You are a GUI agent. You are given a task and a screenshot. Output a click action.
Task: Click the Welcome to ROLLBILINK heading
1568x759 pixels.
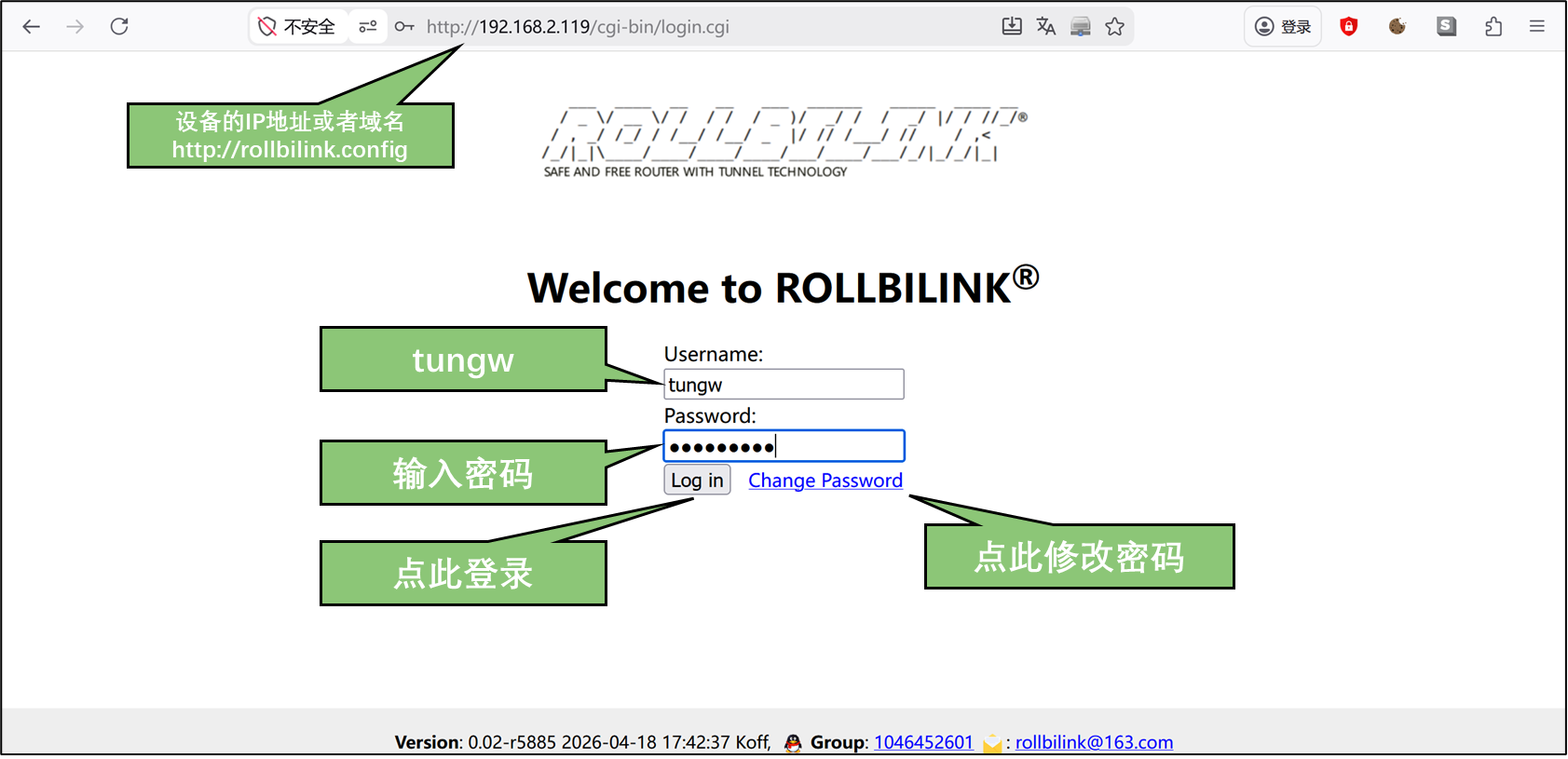784,287
